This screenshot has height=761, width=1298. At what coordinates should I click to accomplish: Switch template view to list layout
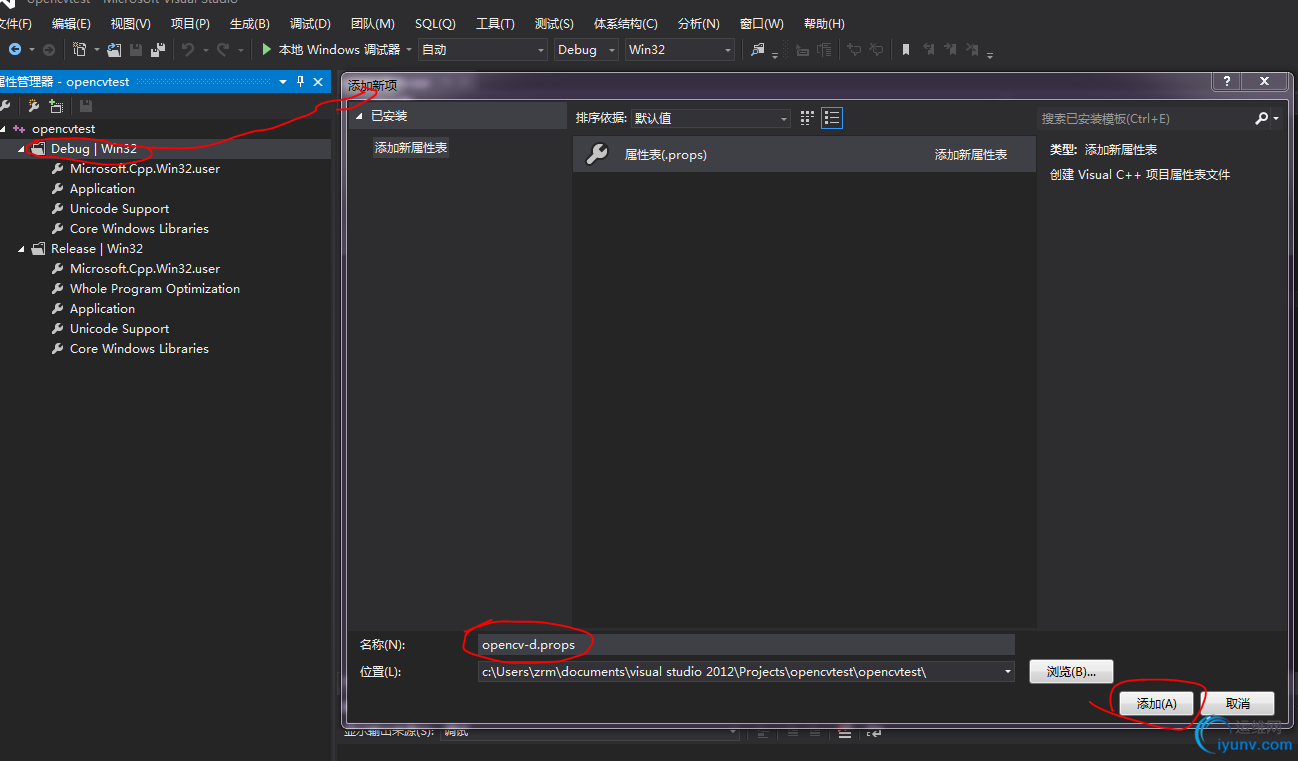coord(832,118)
